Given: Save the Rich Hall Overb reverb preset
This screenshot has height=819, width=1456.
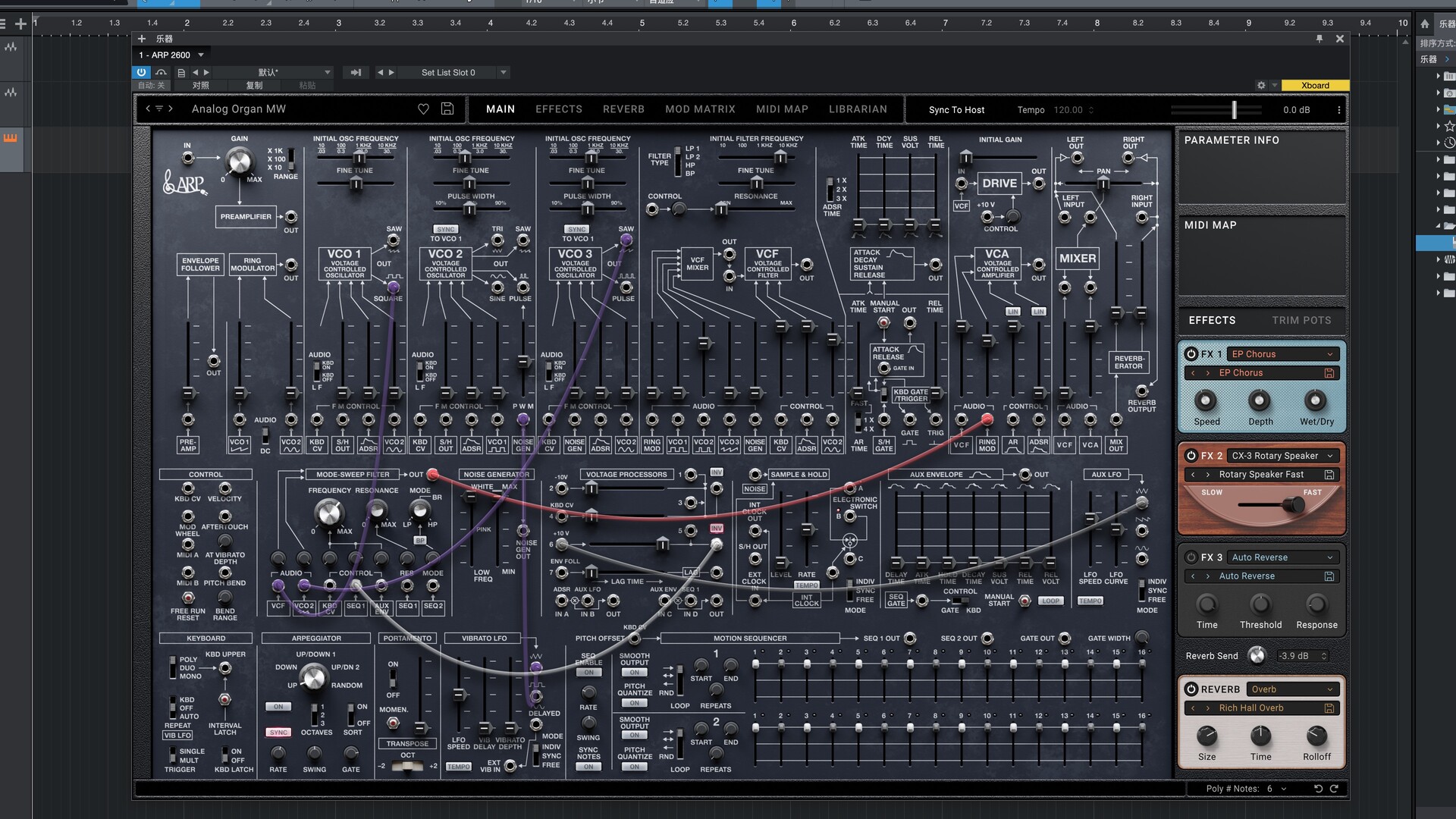Looking at the screenshot, I should (x=1329, y=708).
